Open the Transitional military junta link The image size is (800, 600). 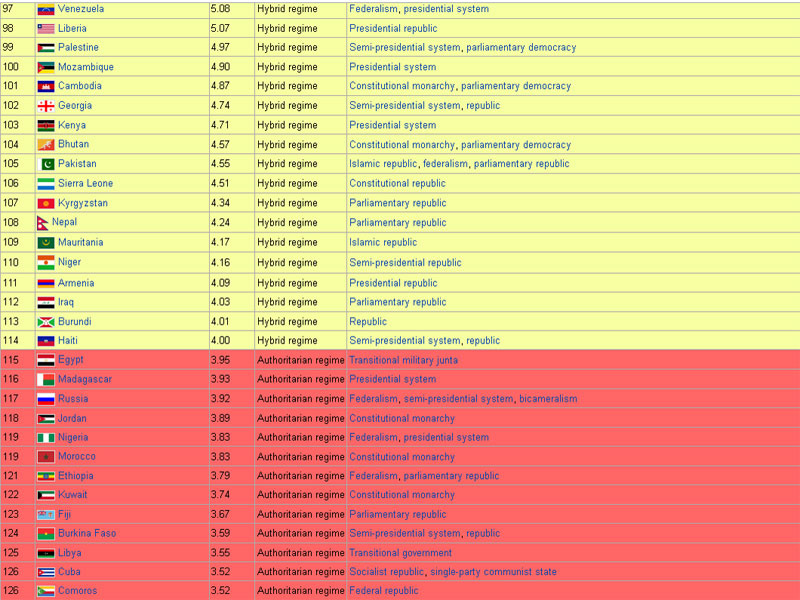tap(403, 360)
